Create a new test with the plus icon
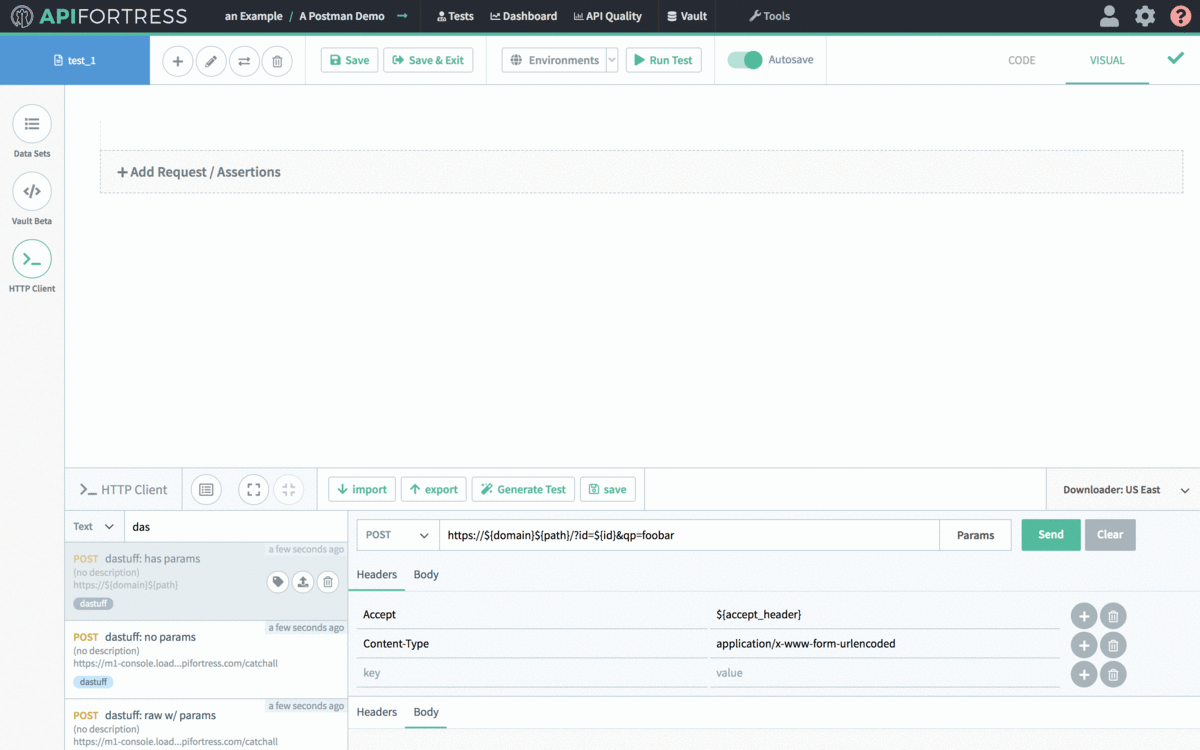 [177, 60]
